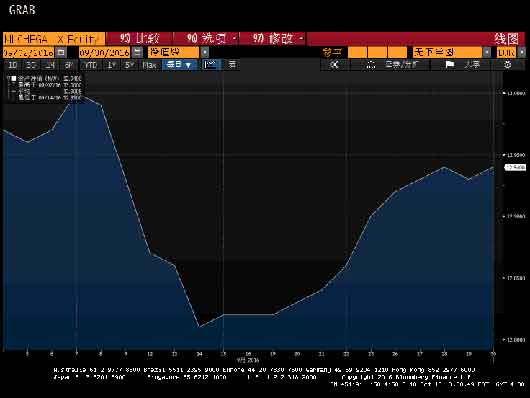530x398 pixels.
Task: Switch to the table view icon
Action: coord(232,65)
